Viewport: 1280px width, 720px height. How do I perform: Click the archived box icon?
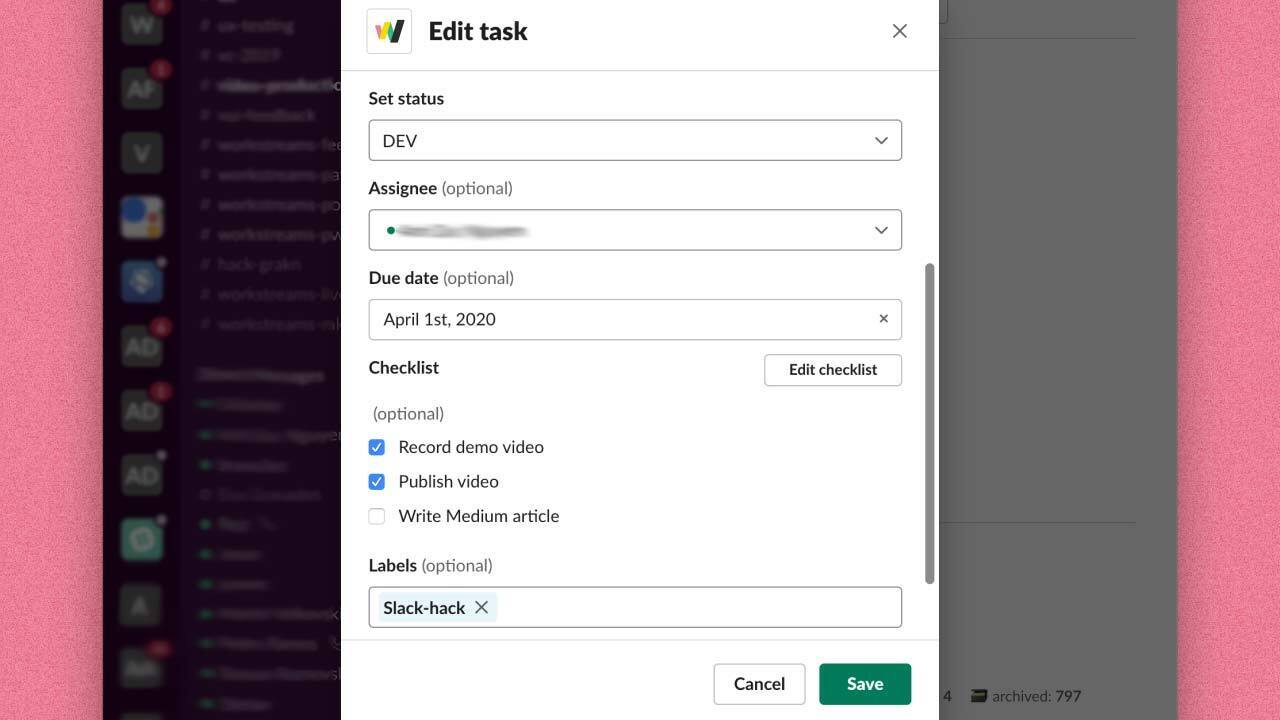[x=979, y=696]
